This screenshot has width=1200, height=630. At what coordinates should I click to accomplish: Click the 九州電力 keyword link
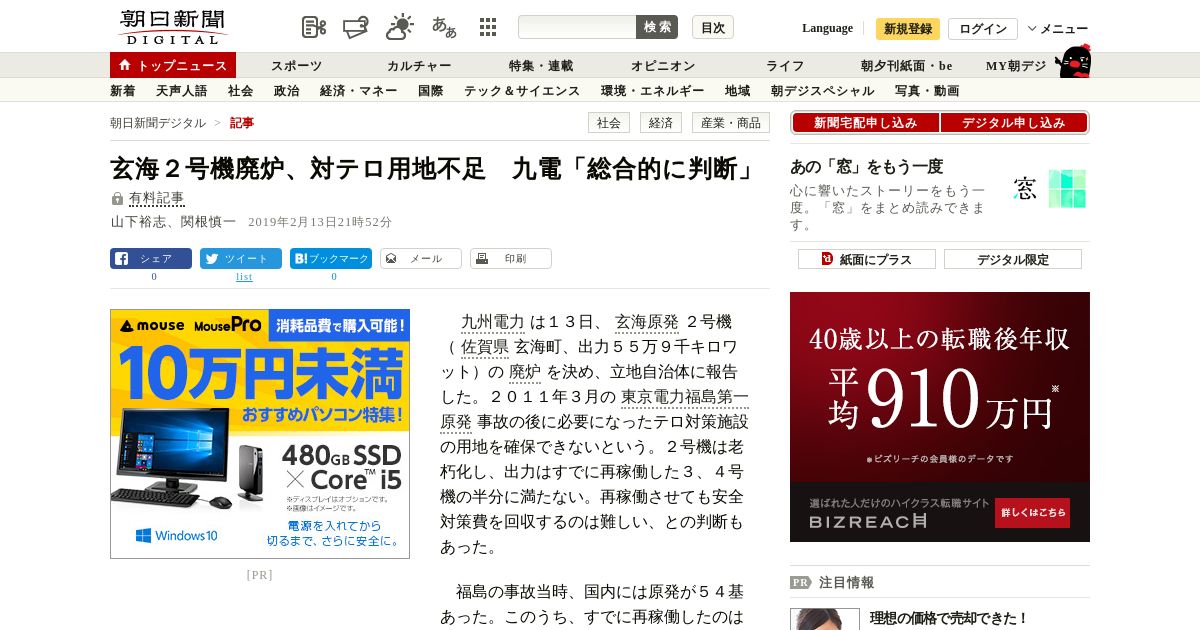click(x=493, y=322)
